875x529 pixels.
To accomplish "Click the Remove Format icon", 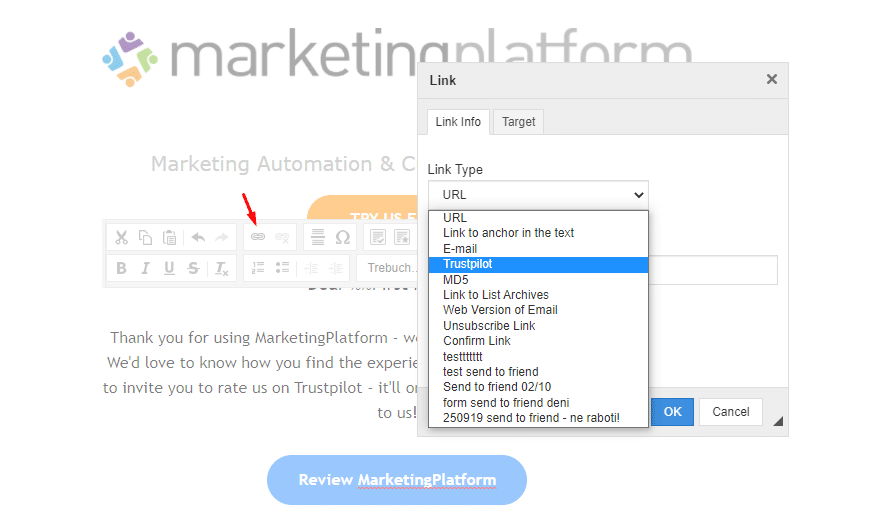I will coord(222,269).
